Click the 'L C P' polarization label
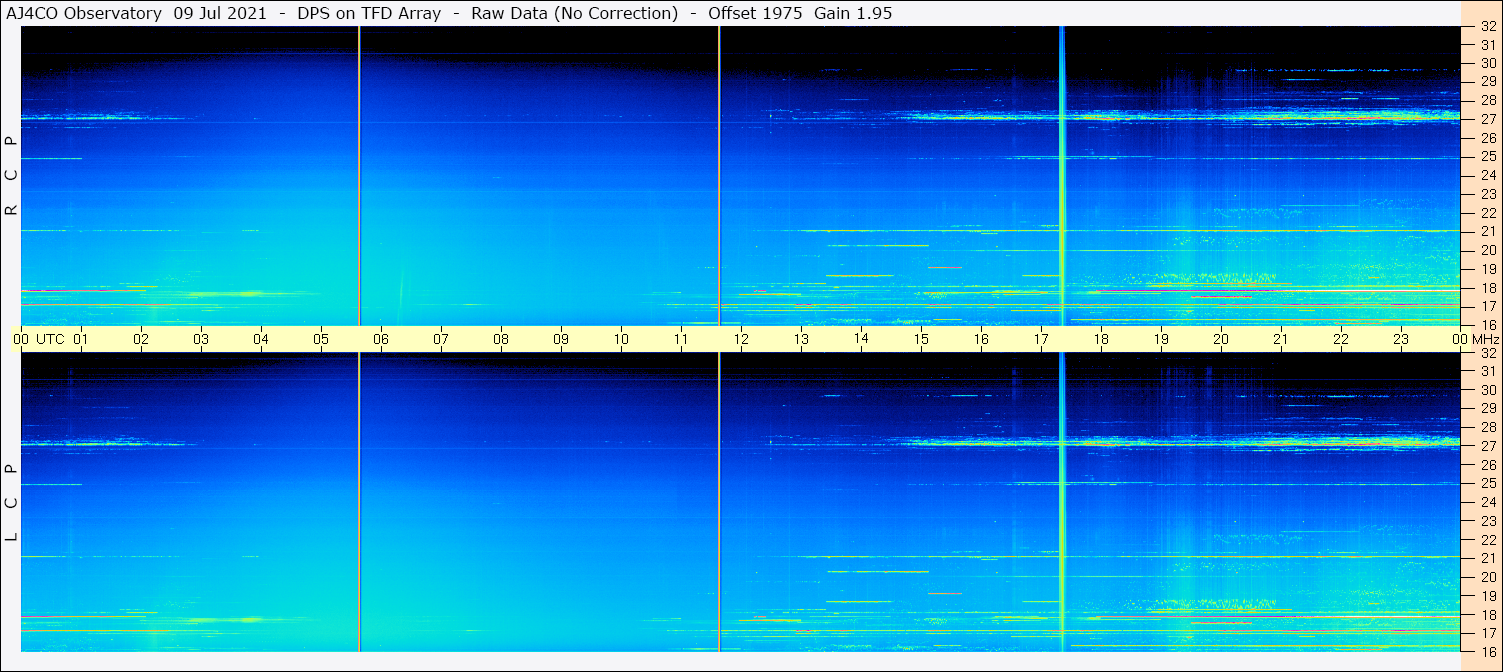 coord(12,502)
